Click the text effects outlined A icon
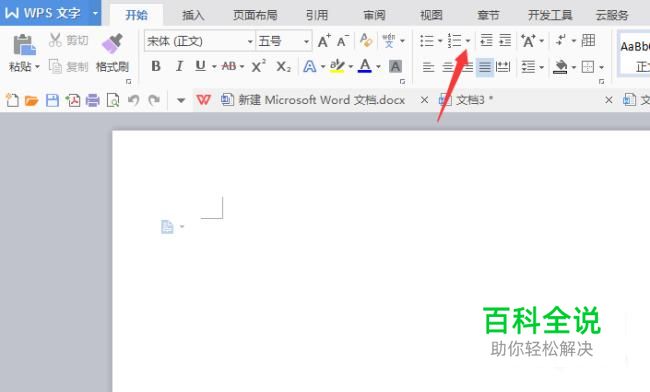 click(x=310, y=66)
